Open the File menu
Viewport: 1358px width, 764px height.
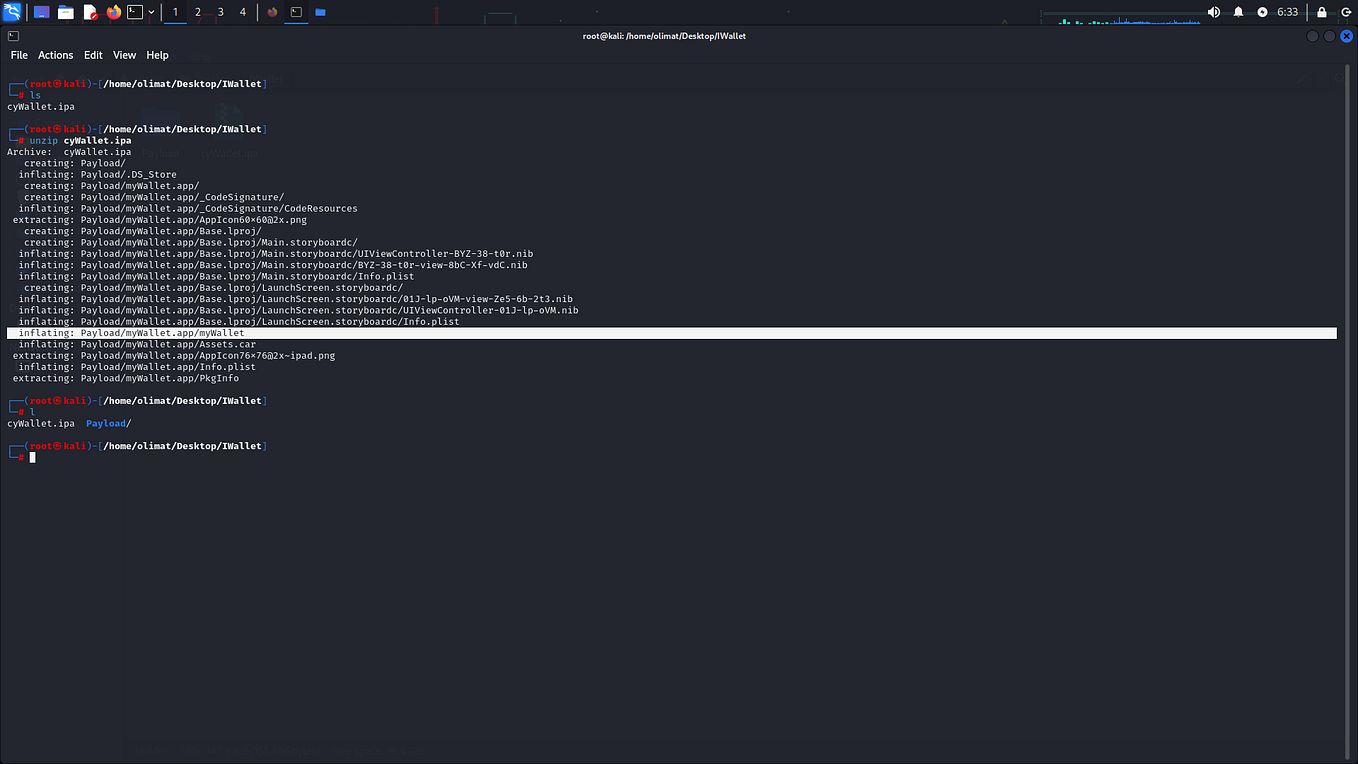tap(19, 55)
